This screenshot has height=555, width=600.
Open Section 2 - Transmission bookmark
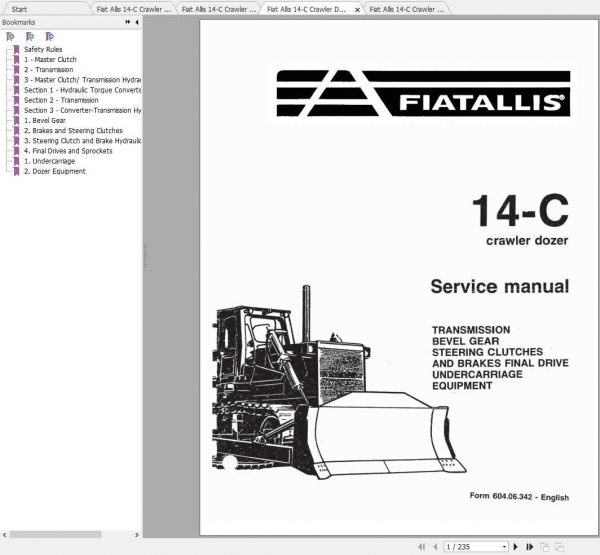click(x=61, y=100)
